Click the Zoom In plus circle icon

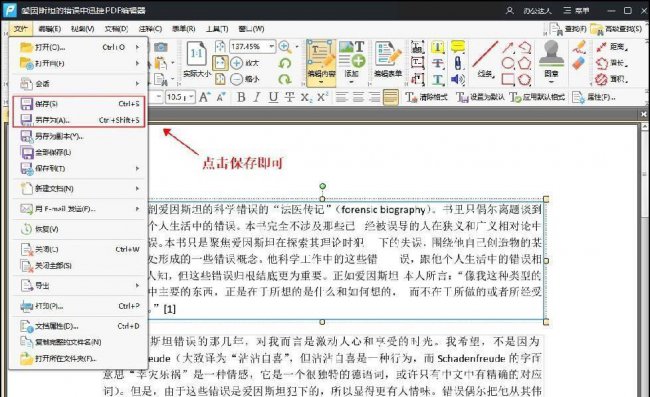[x=236, y=63]
